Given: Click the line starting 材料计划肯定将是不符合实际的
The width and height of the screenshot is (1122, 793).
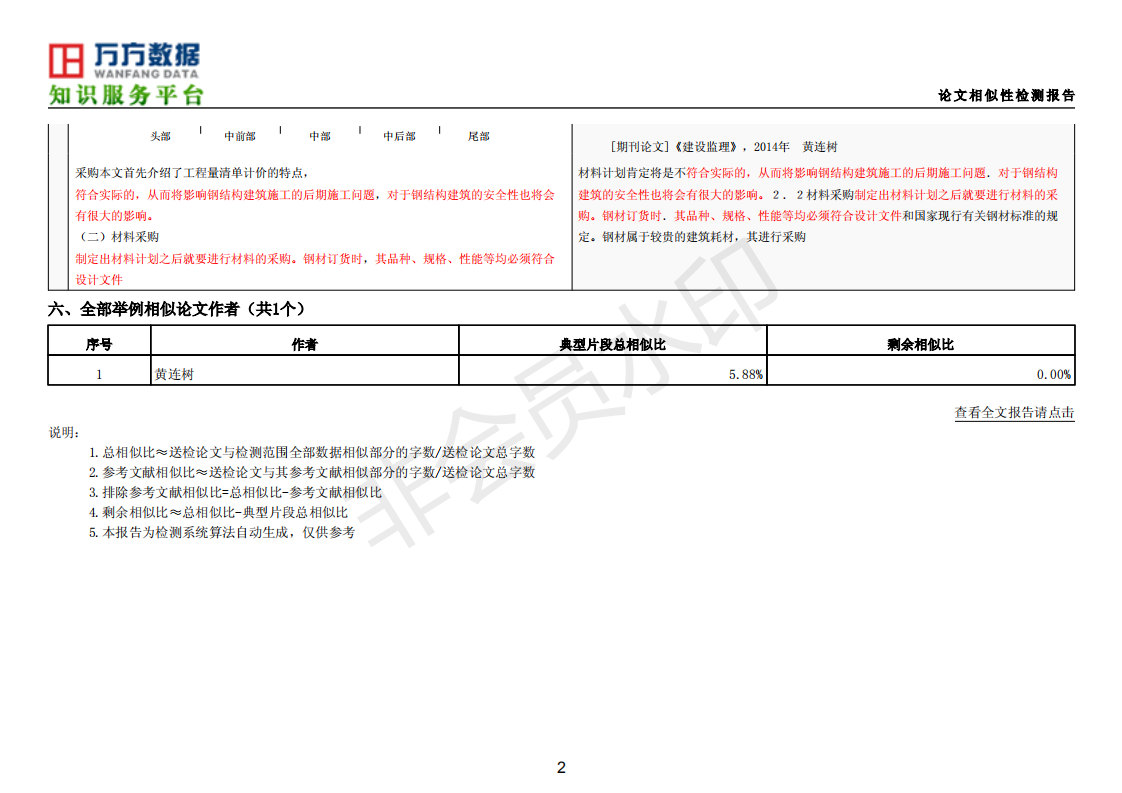Looking at the screenshot, I should (x=818, y=172).
